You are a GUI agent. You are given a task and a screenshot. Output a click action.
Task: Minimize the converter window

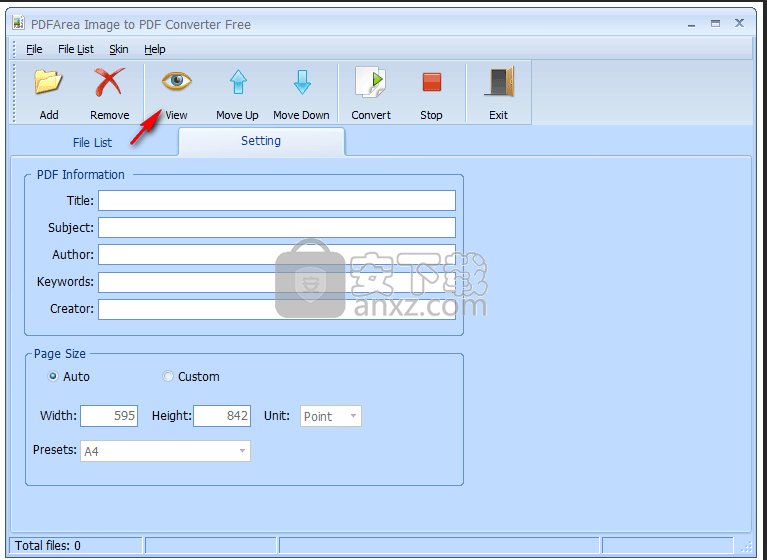pyautogui.click(x=691, y=24)
